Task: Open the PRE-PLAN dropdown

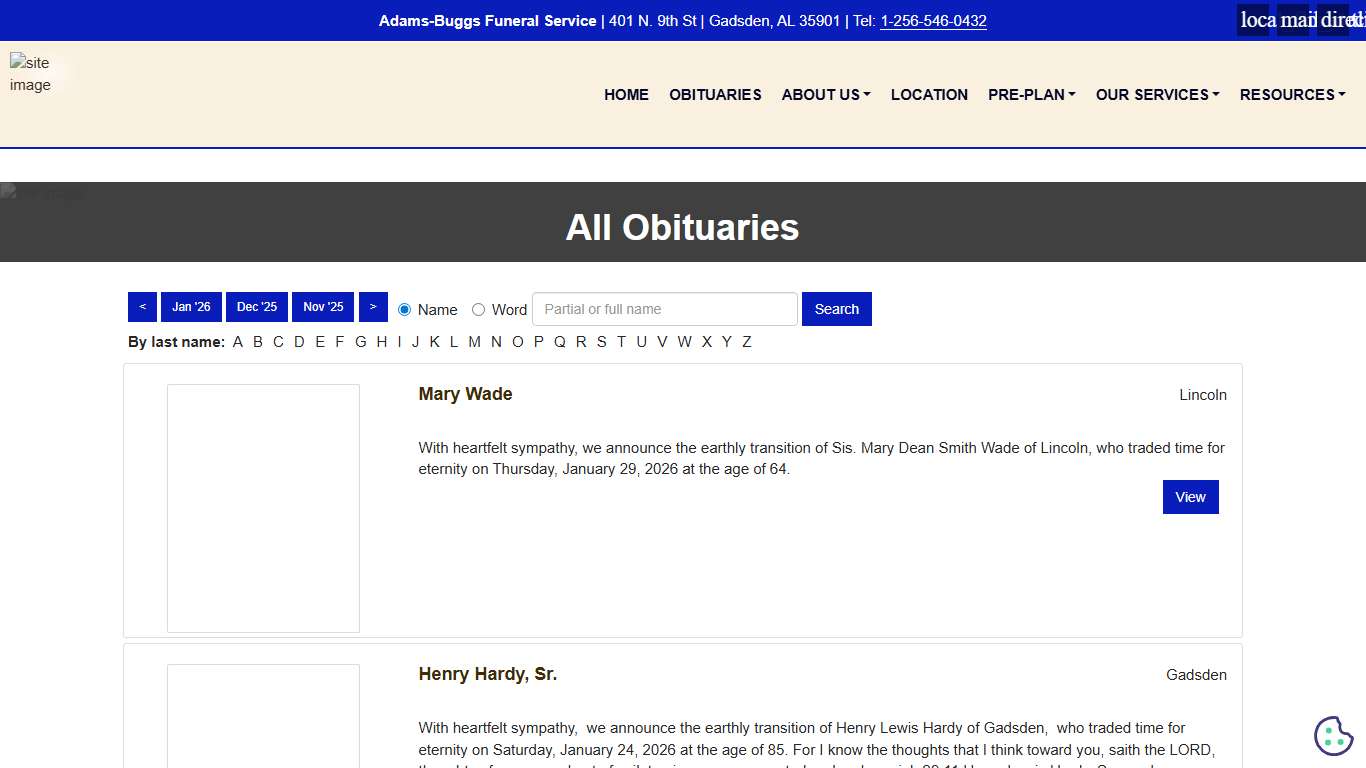Action: click(1031, 94)
